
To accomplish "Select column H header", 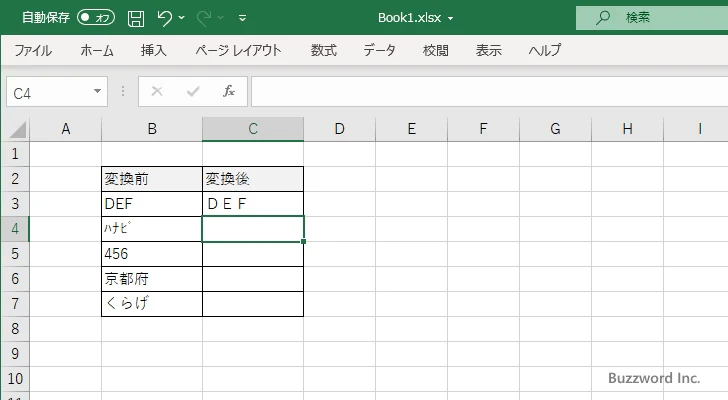I will 627,129.
